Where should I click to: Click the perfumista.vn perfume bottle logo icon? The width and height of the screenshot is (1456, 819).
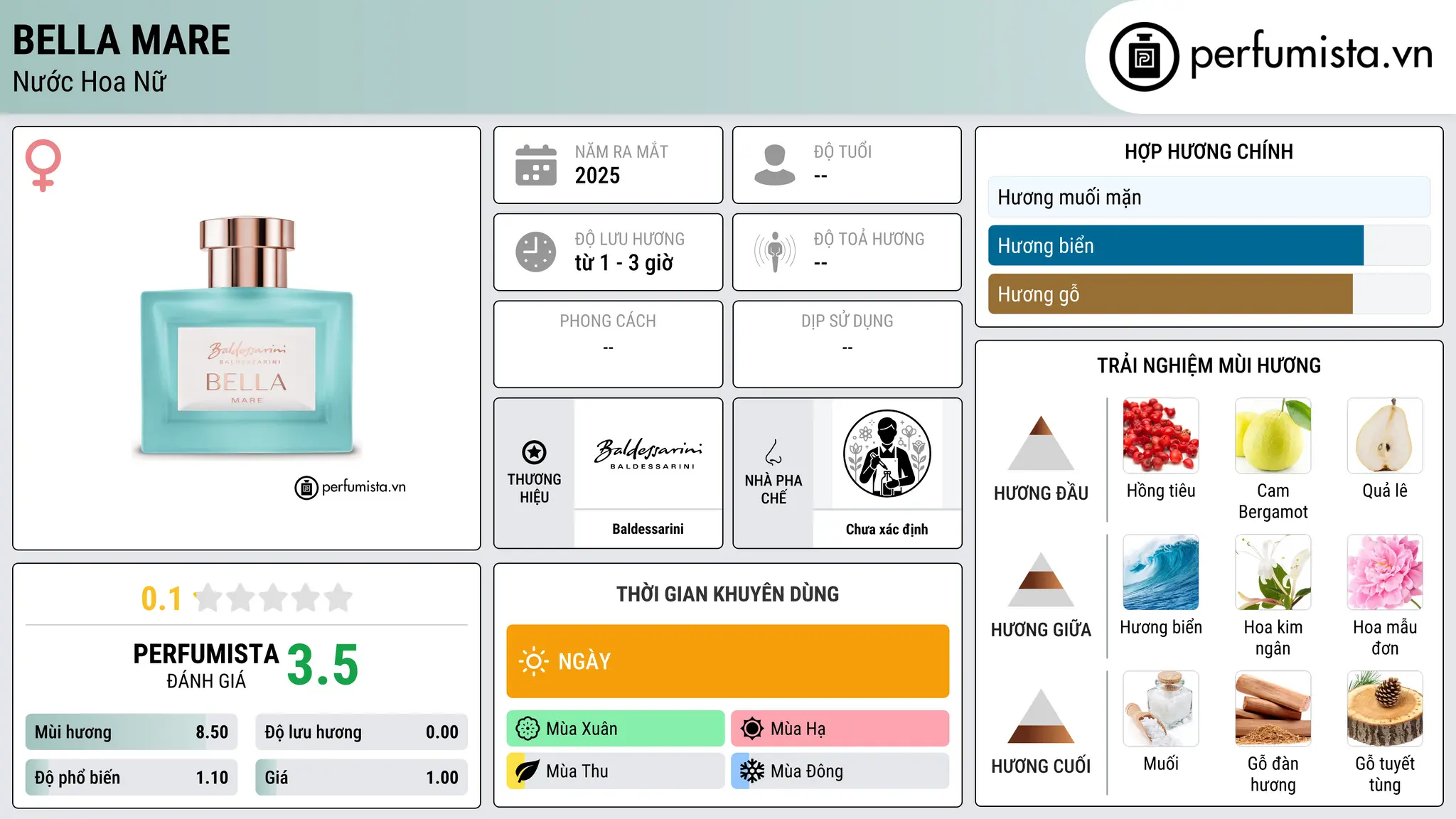click(x=1144, y=56)
